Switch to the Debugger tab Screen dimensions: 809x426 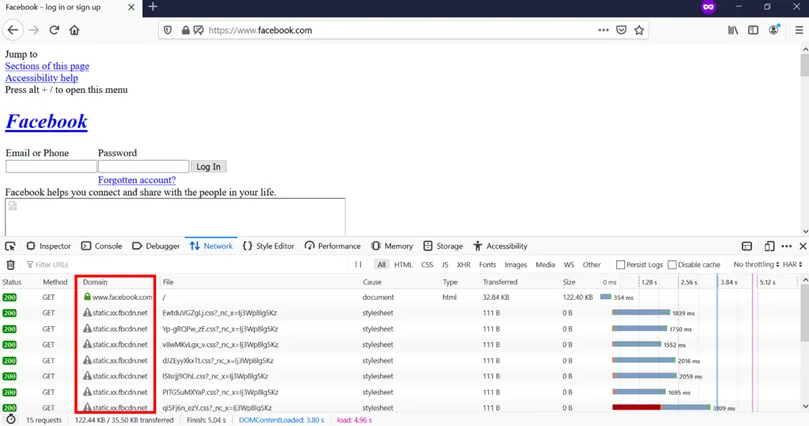156,246
